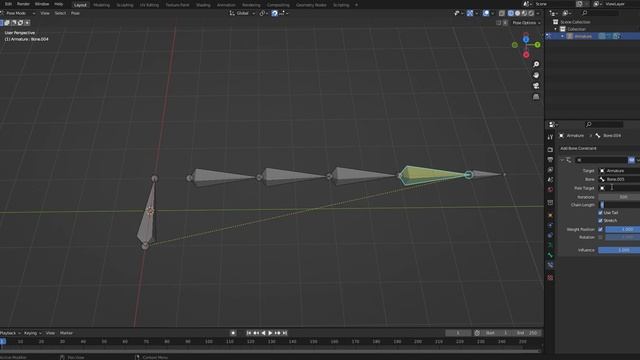Click the Chain Length input field

point(619,204)
